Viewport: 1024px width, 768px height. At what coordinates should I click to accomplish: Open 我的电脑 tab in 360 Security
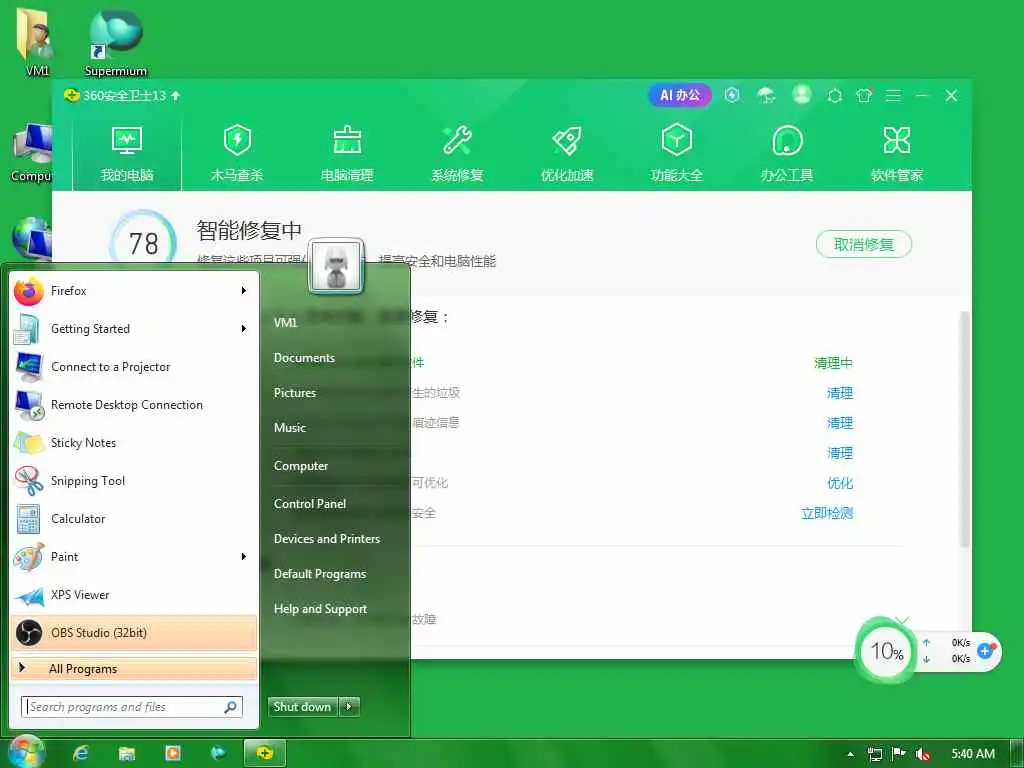click(127, 154)
